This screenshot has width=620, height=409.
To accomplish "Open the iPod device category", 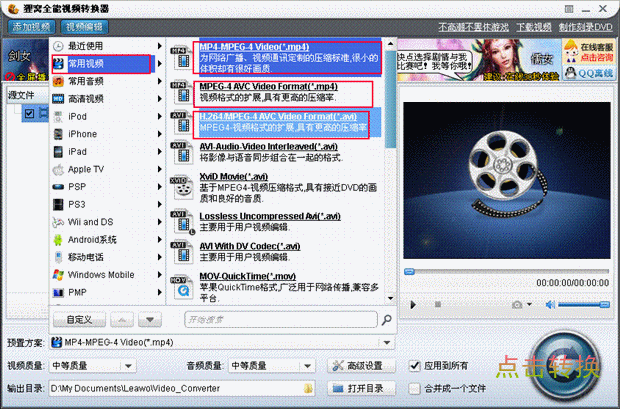I will pos(107,116).
